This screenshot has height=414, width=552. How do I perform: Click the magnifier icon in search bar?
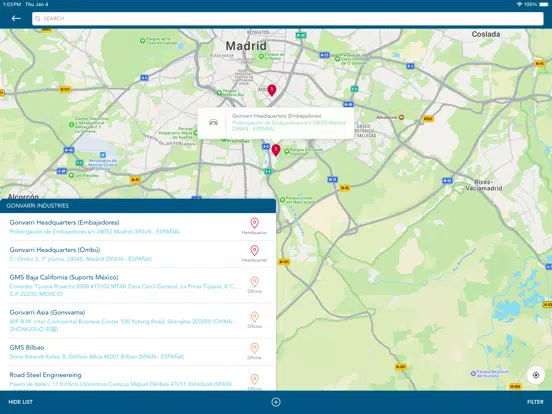(38, 19)
